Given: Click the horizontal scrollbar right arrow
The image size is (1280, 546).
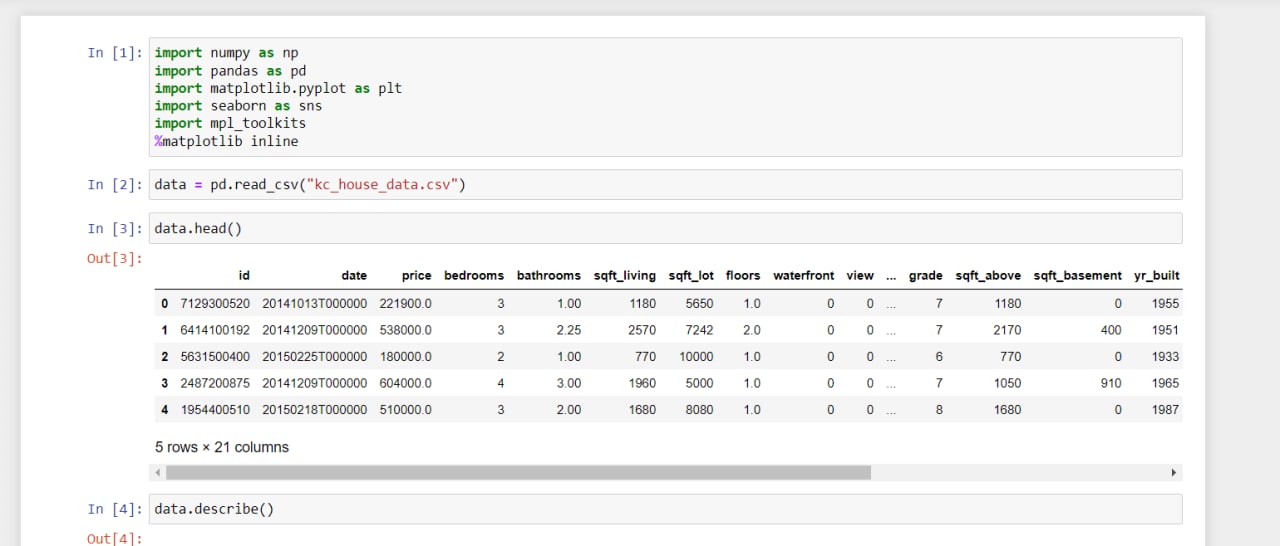Looking at the screenshot, I should 1175,472.
